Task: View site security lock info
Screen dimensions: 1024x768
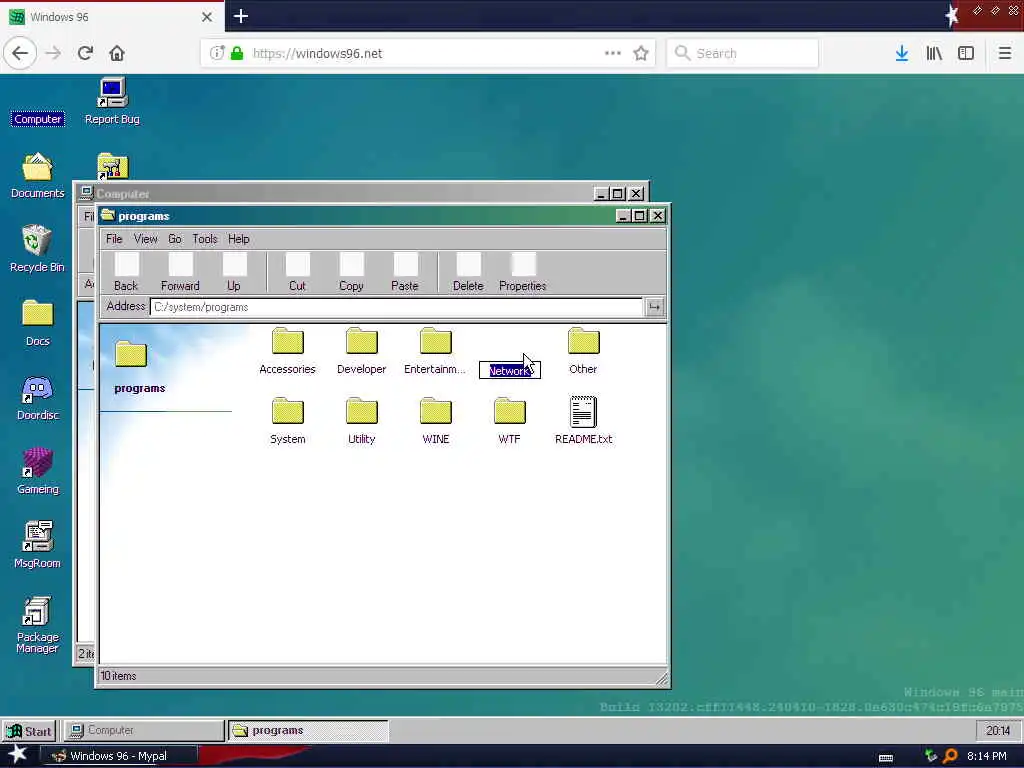Action: coord(237,54)
